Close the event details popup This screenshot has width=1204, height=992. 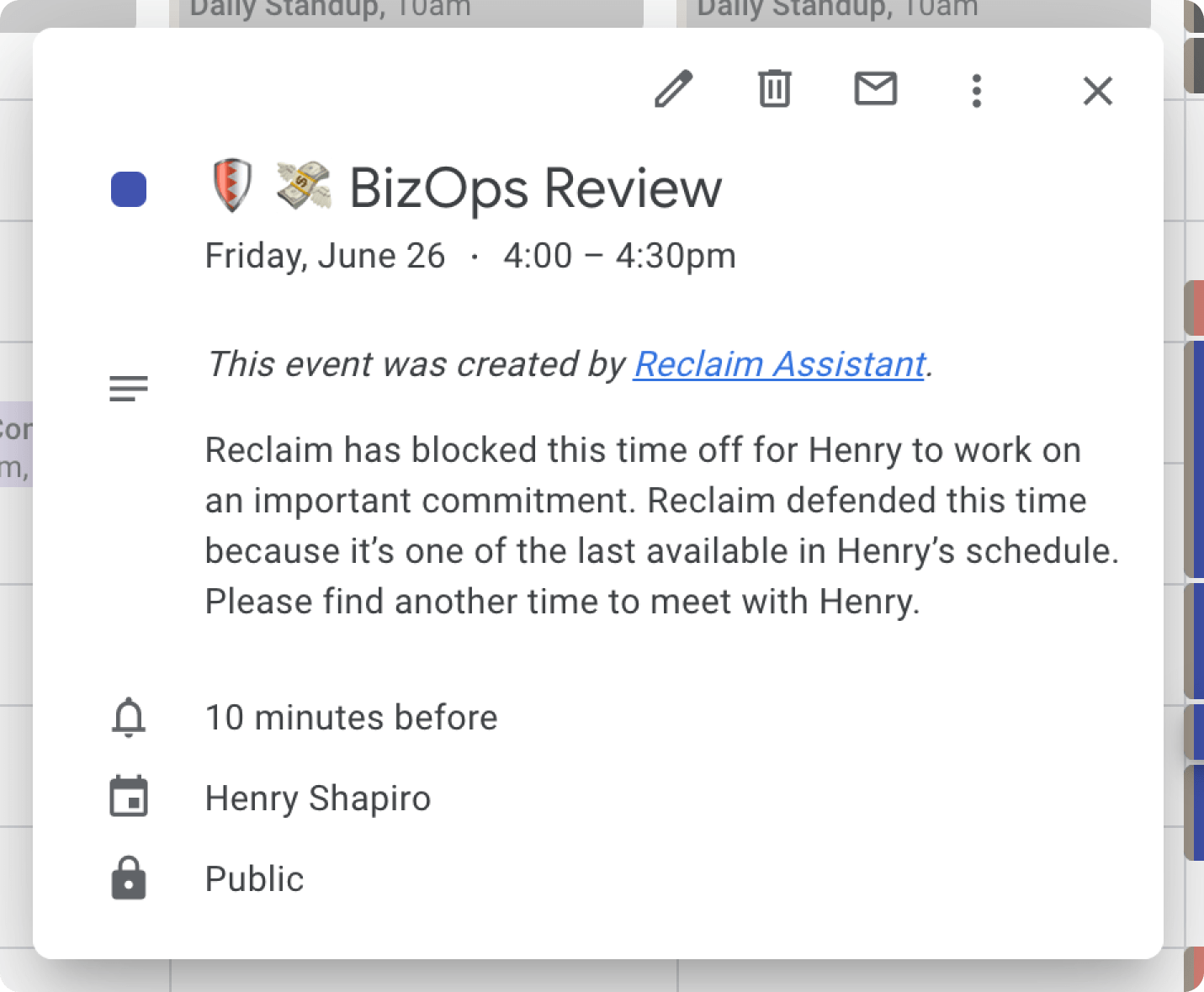click(1097, 90)
